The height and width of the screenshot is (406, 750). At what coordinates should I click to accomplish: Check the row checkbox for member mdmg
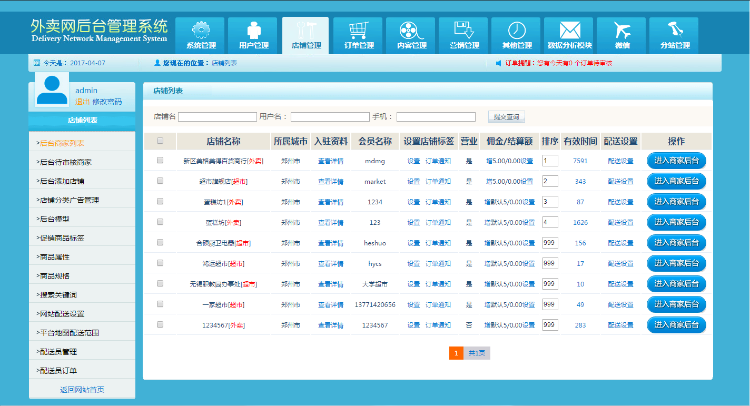click(x=160, y=161)
